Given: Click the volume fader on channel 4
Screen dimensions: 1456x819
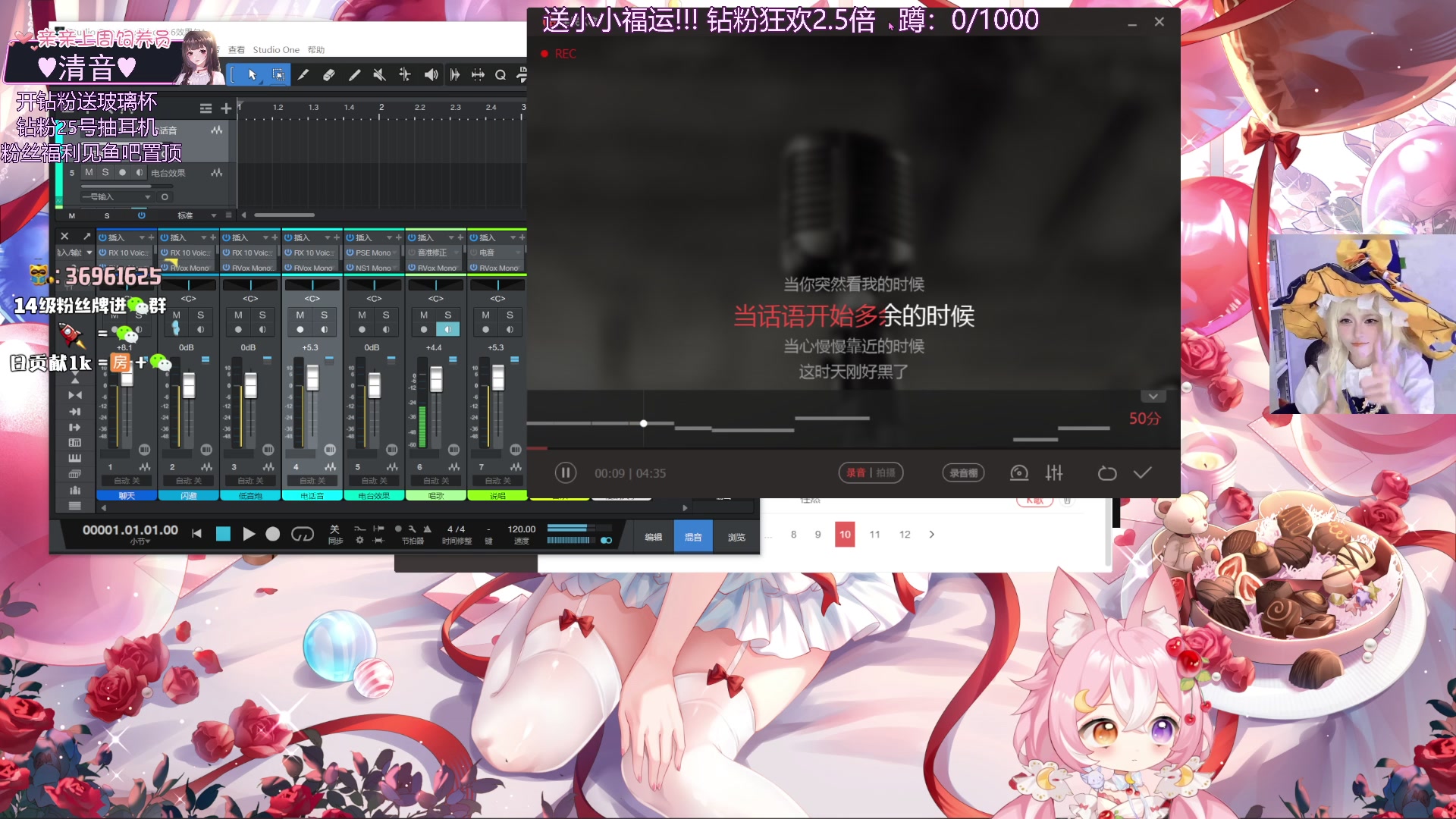Looking at the screenshot, I should [312, 378].
